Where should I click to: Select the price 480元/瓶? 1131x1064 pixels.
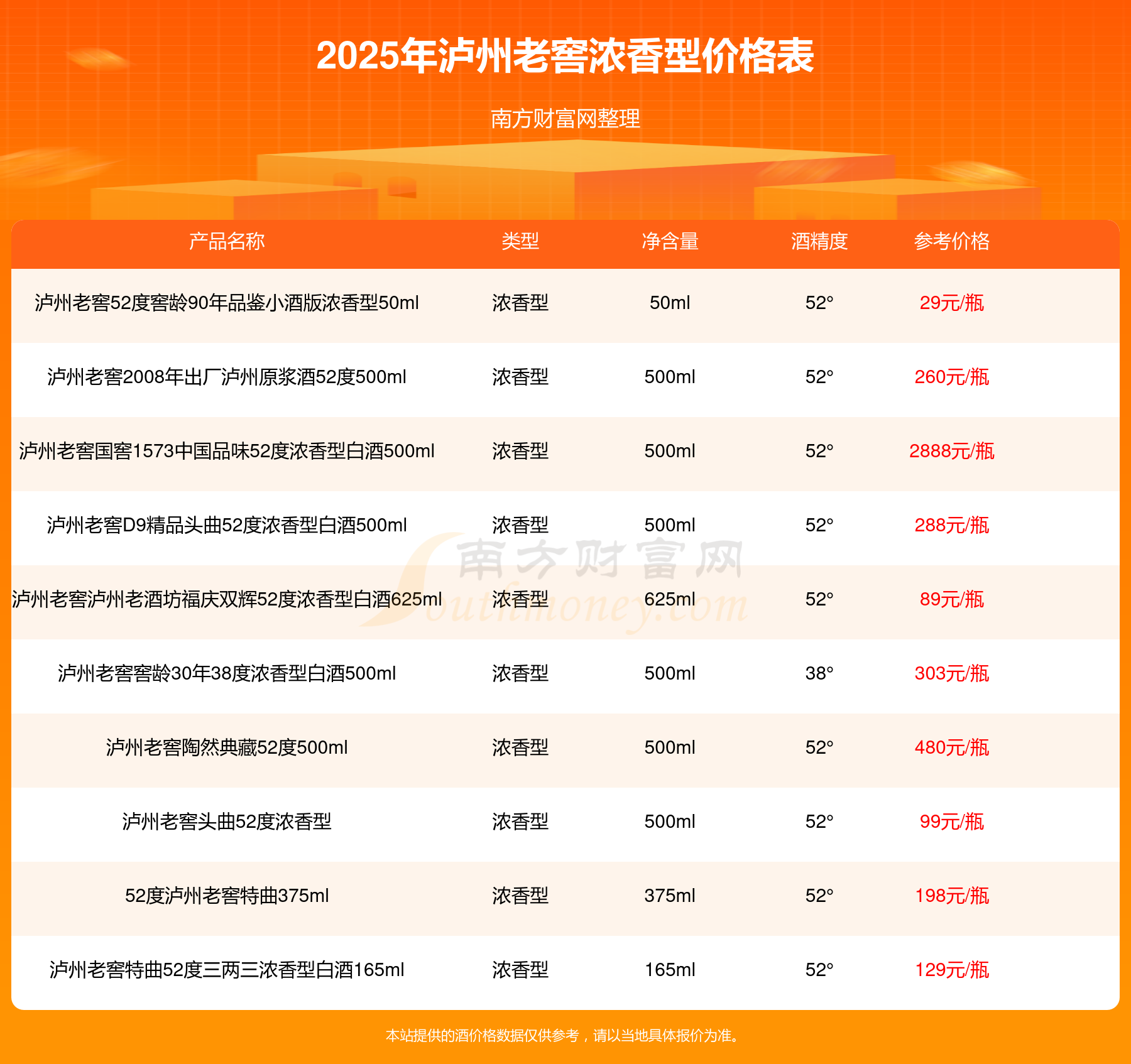952,747
